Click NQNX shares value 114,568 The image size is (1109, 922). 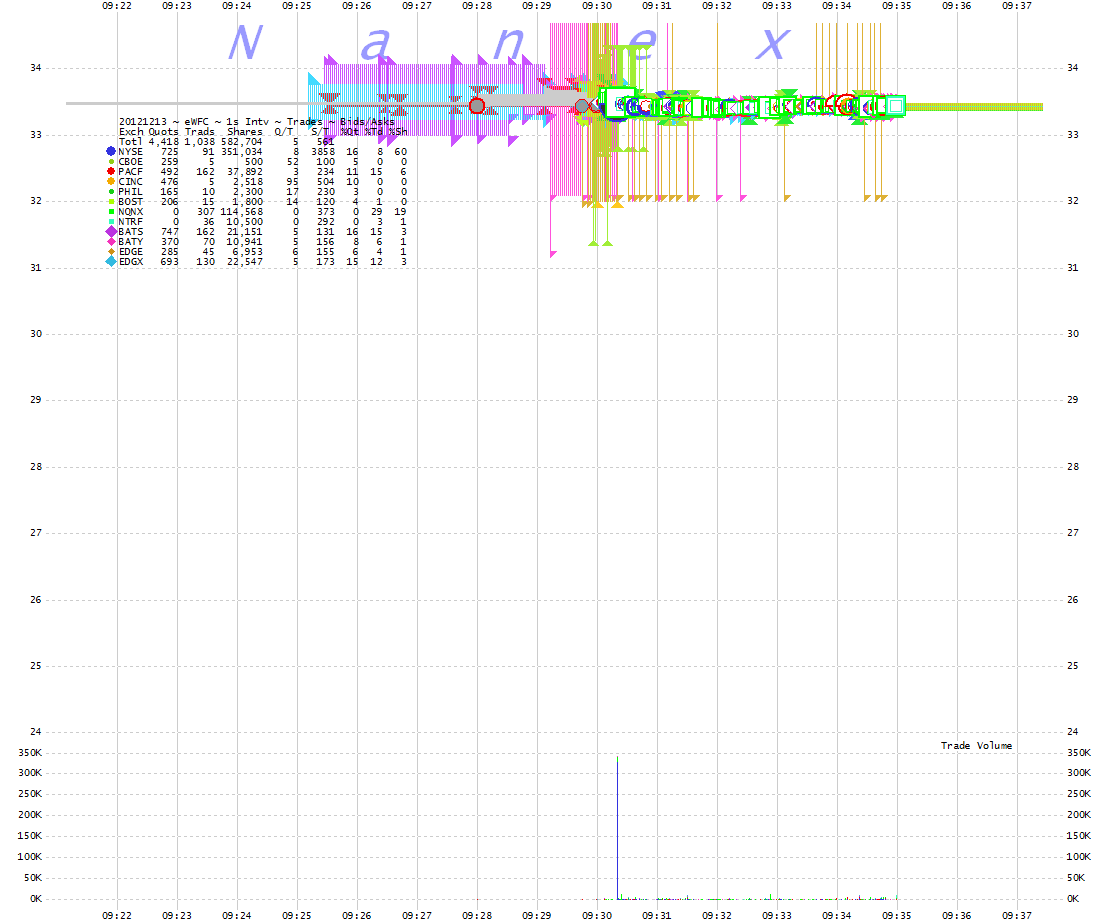pyautogui.click(x=242, y=211)
